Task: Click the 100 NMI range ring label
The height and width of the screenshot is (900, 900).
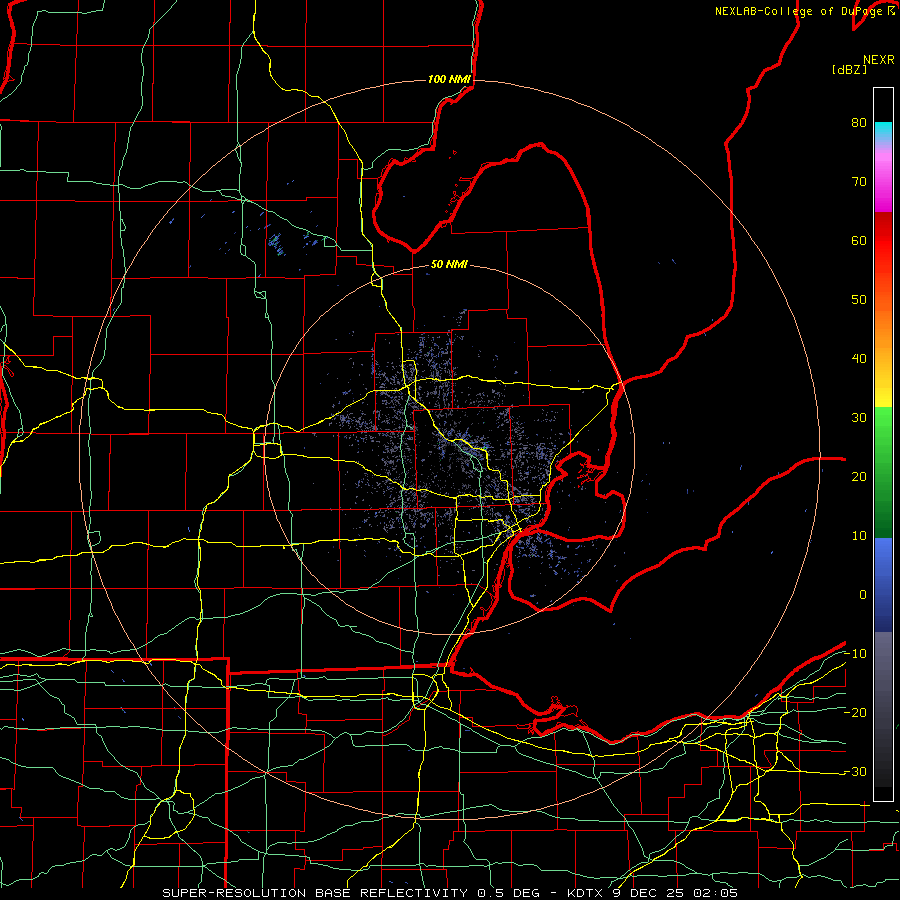Action: pyautogui.click(x=449, y=79)
